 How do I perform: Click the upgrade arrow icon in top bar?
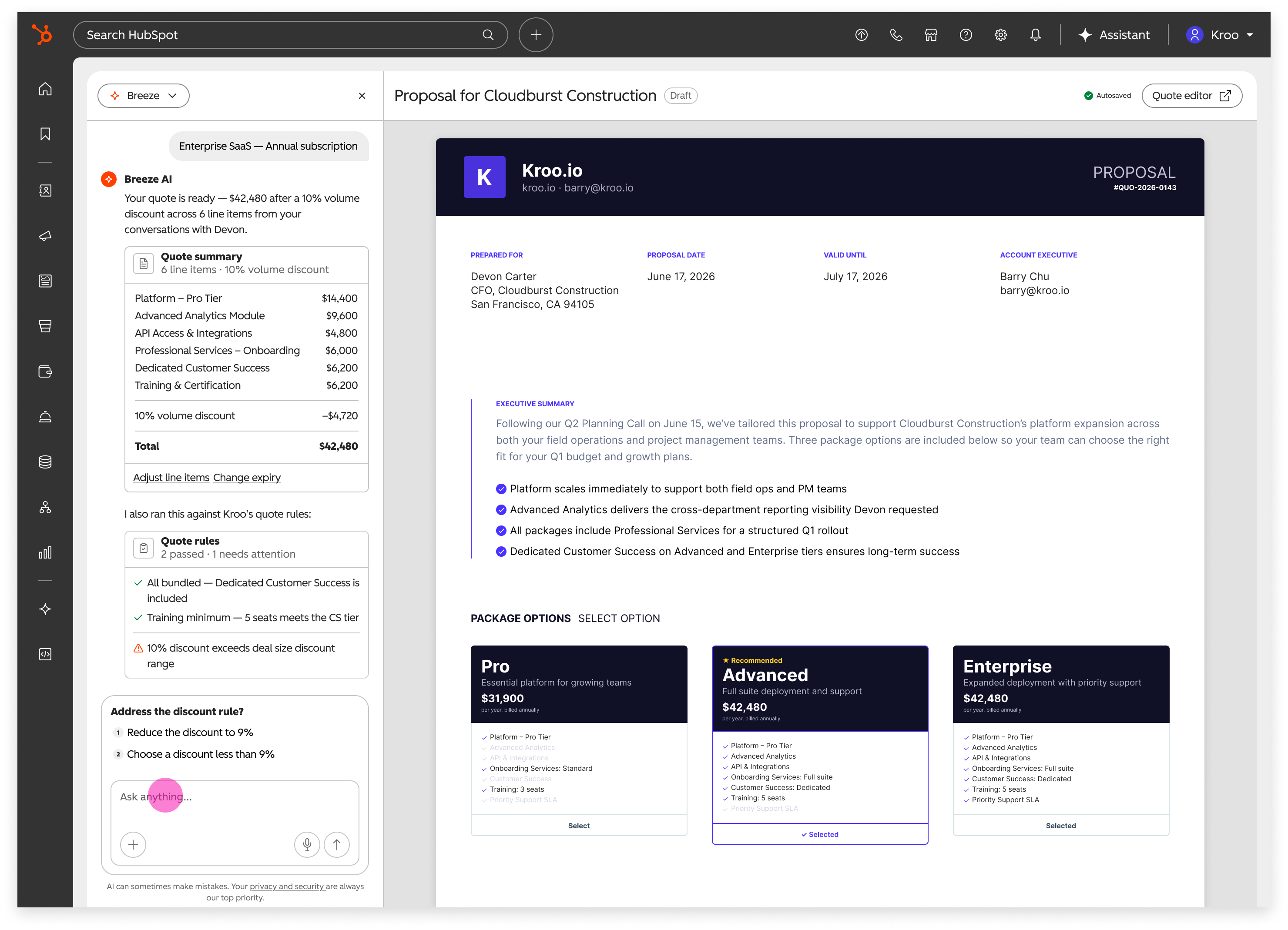pos(861,35)
